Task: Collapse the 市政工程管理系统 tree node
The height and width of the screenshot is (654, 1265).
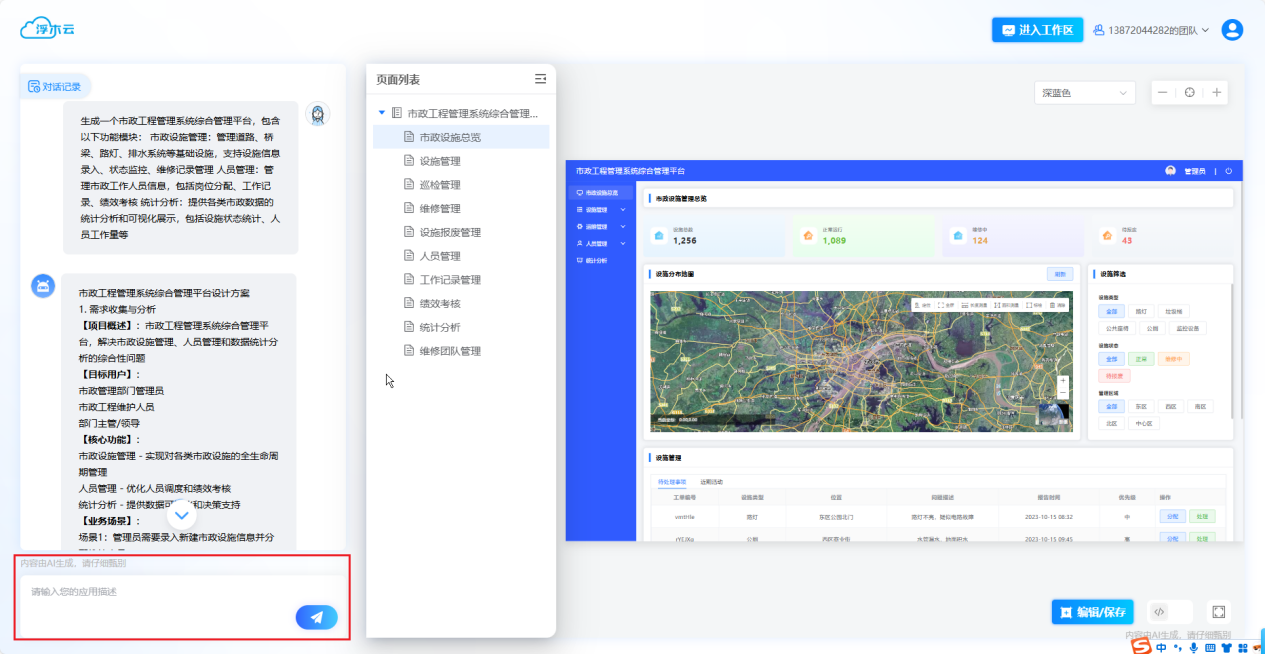Action: (382, 114)
